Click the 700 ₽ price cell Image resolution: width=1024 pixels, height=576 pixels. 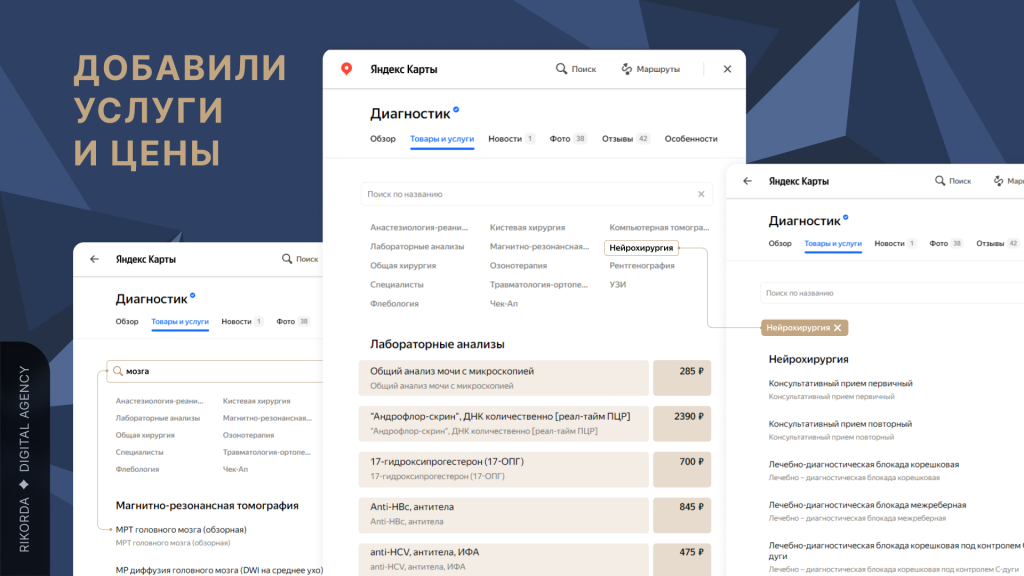[682, 469]
